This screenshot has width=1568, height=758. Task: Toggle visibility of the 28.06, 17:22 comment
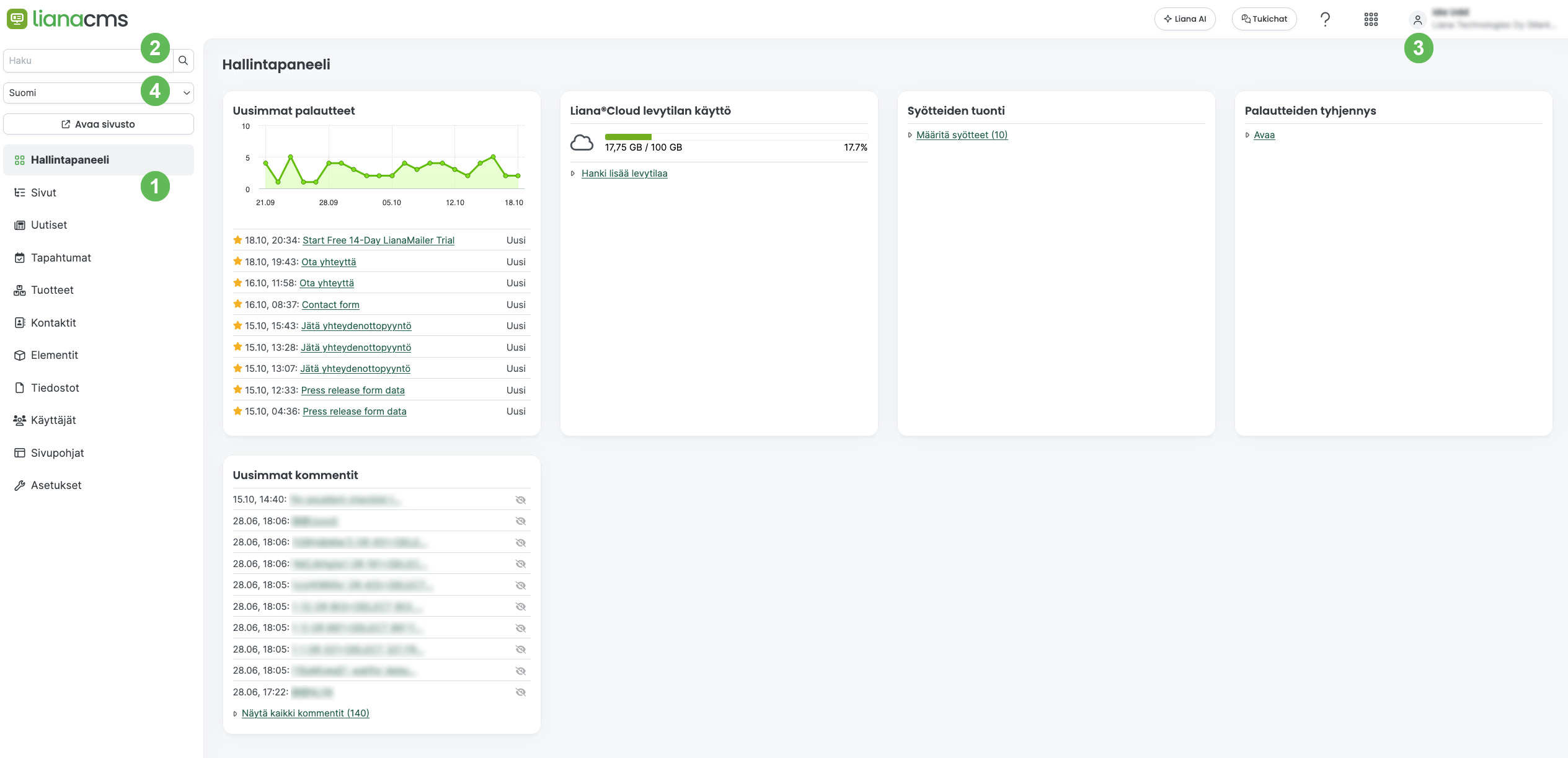click(521, 692)
